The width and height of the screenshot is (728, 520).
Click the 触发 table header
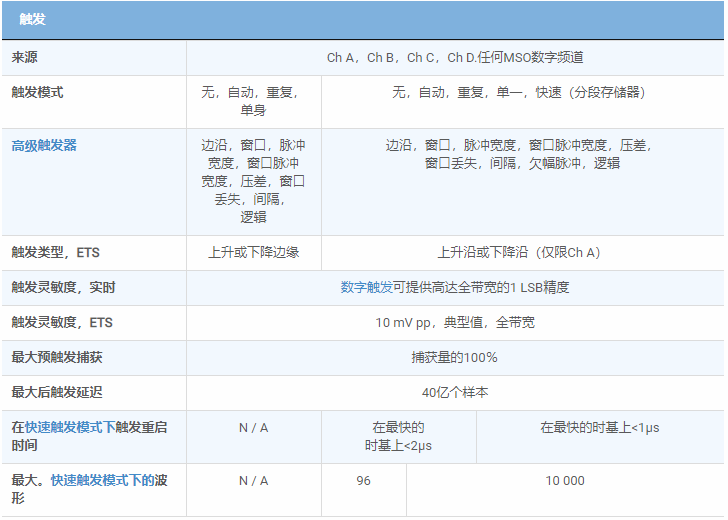32,19
